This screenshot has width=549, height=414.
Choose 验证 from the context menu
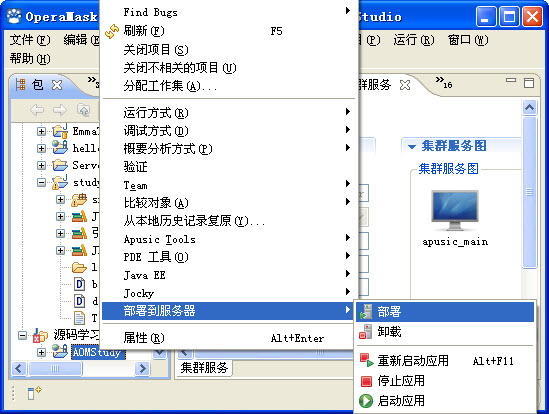230,167
